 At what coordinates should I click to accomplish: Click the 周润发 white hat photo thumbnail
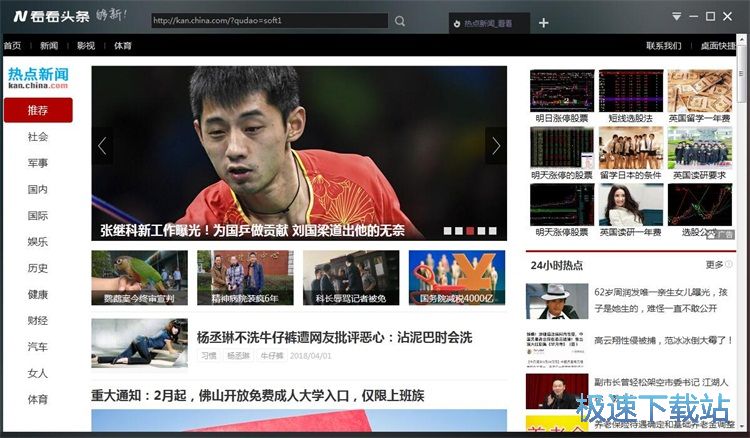[x=557, y=301]
